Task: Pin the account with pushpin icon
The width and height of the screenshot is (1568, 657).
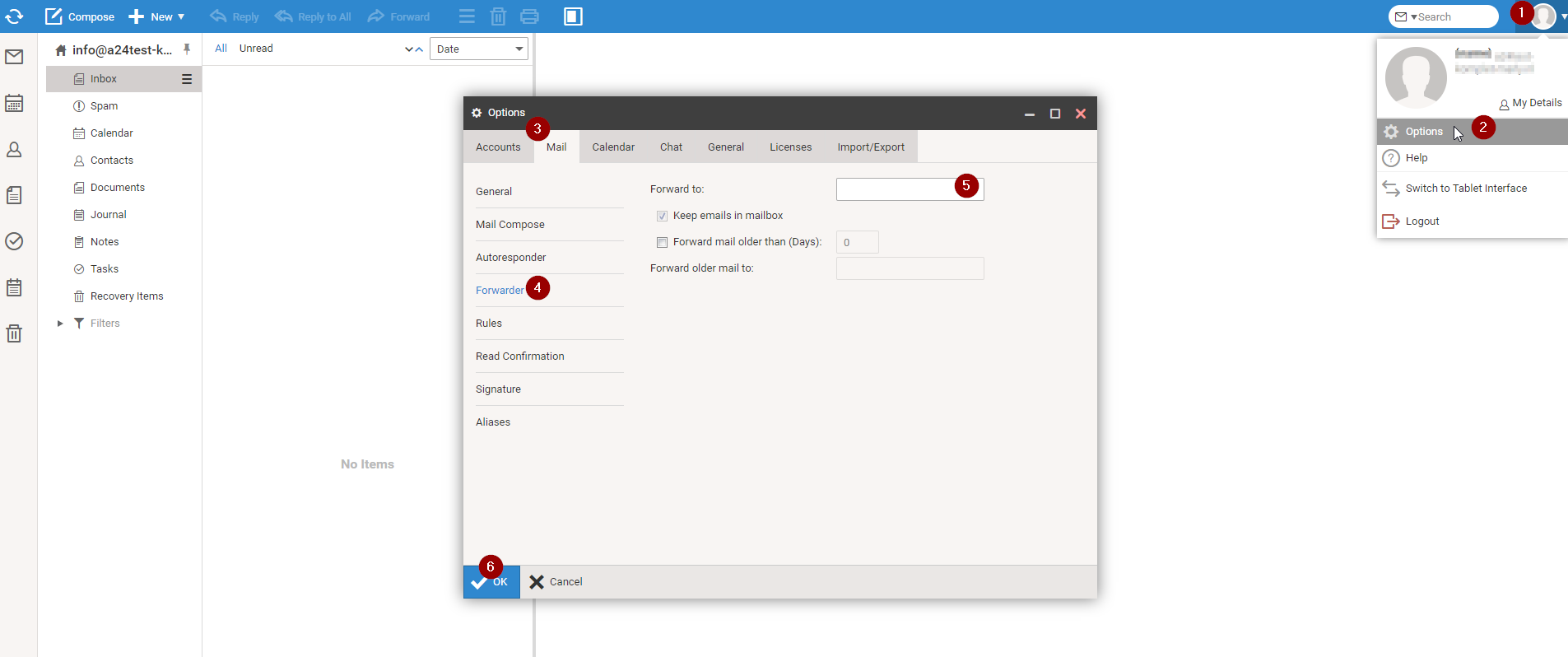Action: tap(187, 49)
